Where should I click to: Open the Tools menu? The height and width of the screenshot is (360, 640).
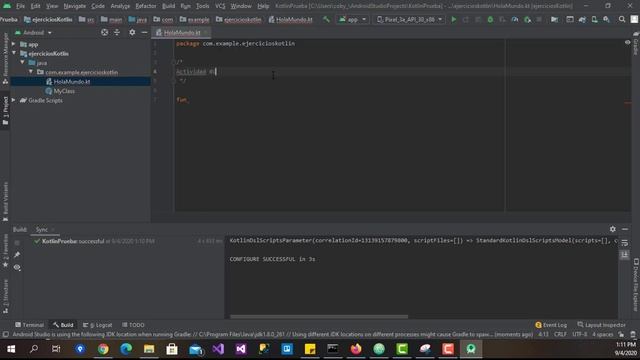(x=202, y=6)
